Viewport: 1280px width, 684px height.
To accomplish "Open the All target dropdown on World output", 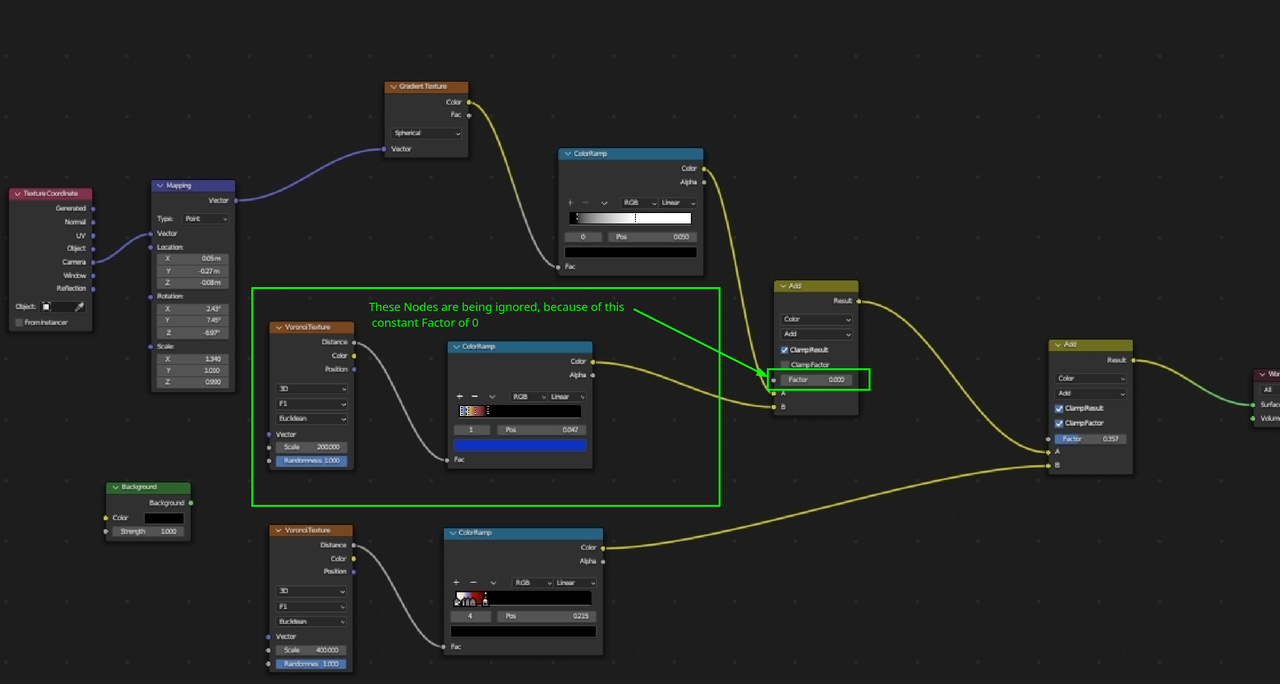I will (1270, 390).
